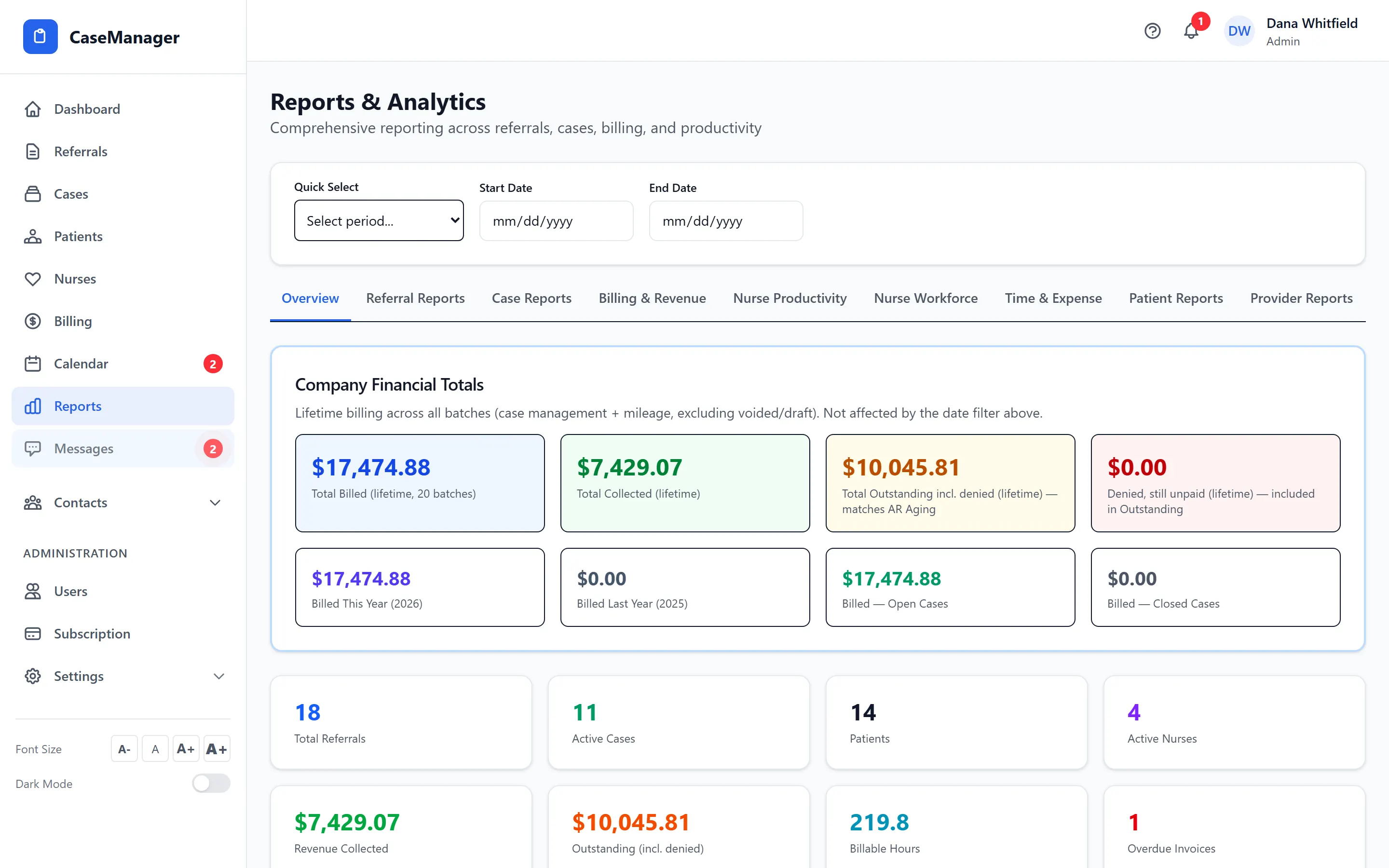Image resolution: width=1389 pixels, height=868 pixels.
Task: Click the Contacts group icon
Action: pyautogui.click(x=33, y=503)
